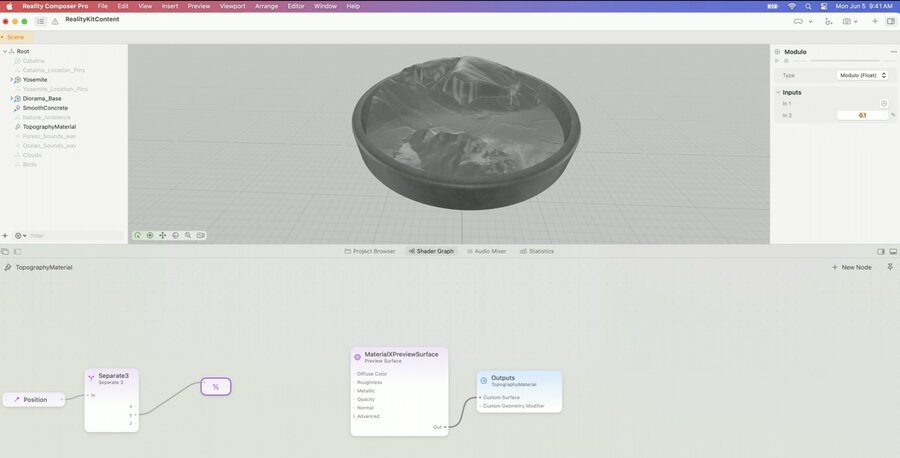Switch to the Audio Mixer tab

click(486, 251)
